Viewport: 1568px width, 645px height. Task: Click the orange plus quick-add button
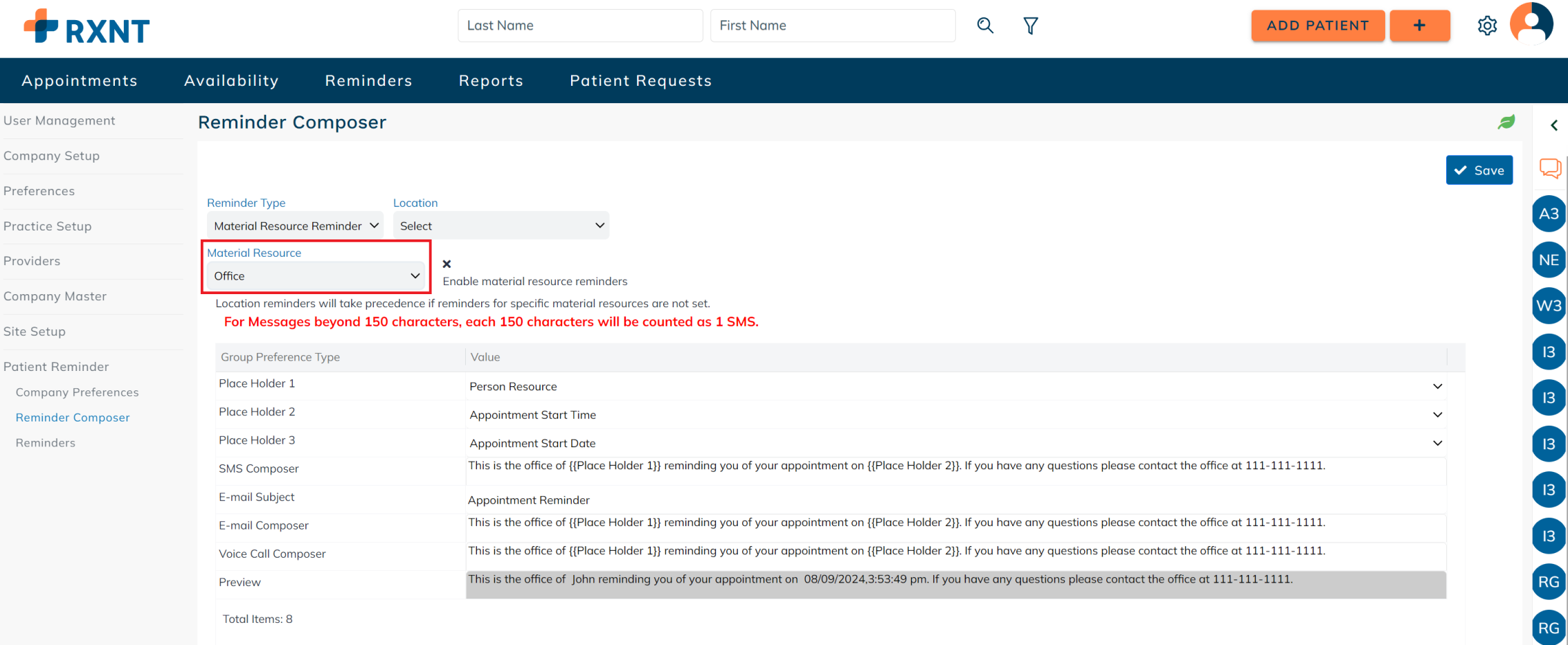1419,26
